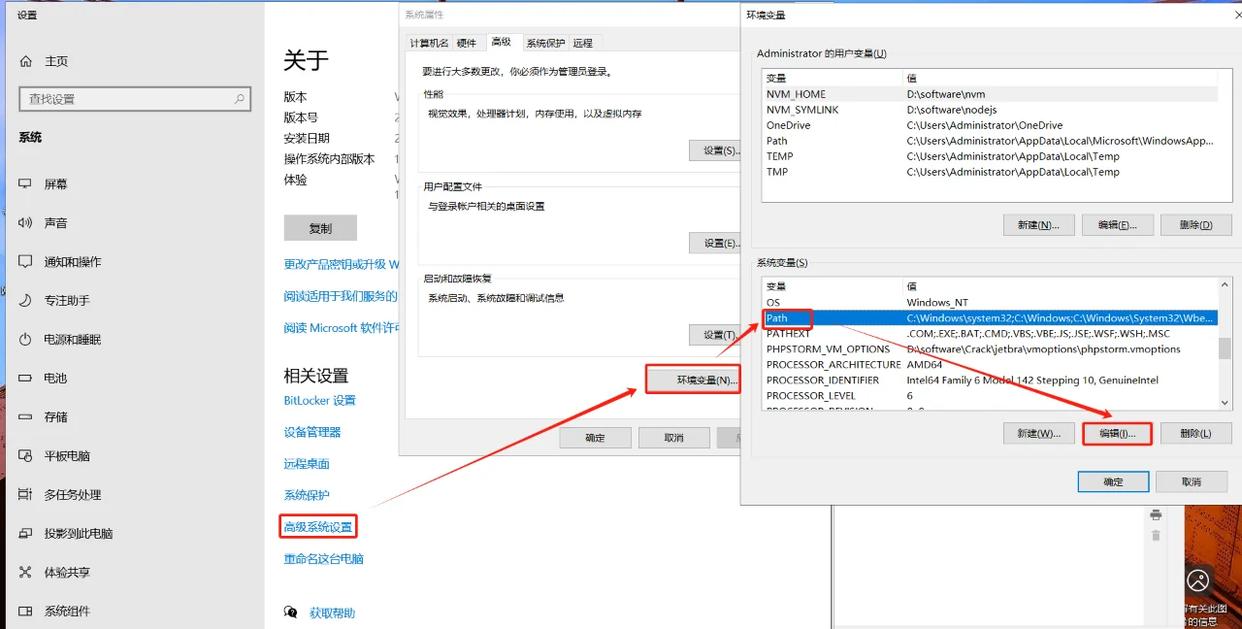
Task: Open 平板电脑 tablet settings
Action: click(x=67, y=456)
